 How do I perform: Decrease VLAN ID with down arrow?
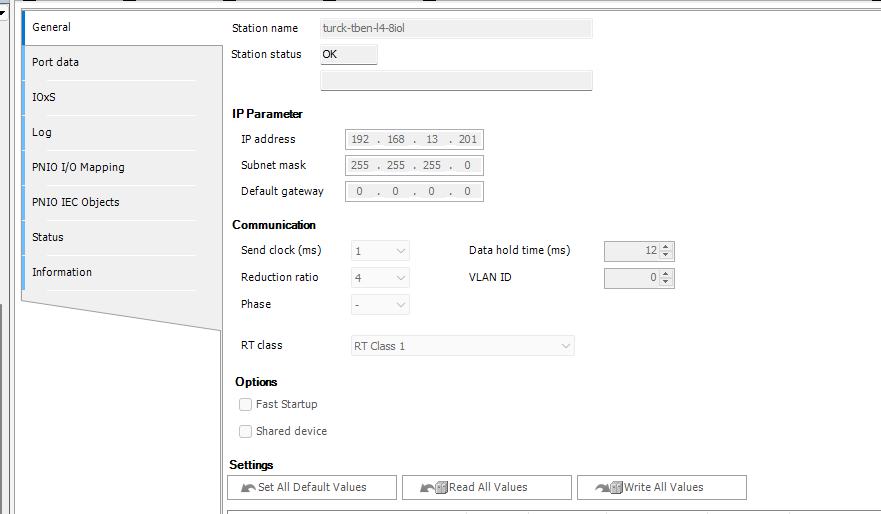pyautogui.click(x=666, y=282)
